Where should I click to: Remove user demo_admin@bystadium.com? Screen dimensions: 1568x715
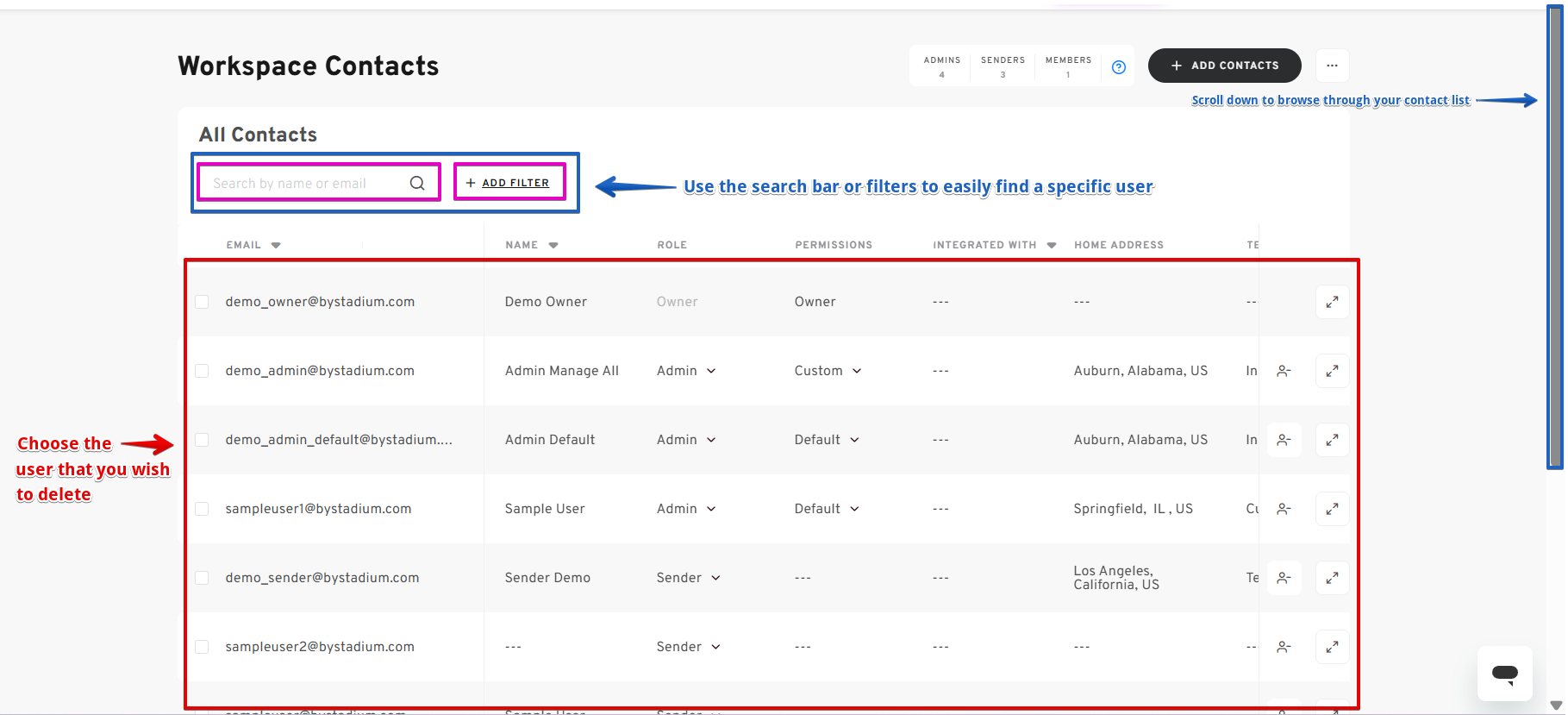click(x=1284, y=371)
